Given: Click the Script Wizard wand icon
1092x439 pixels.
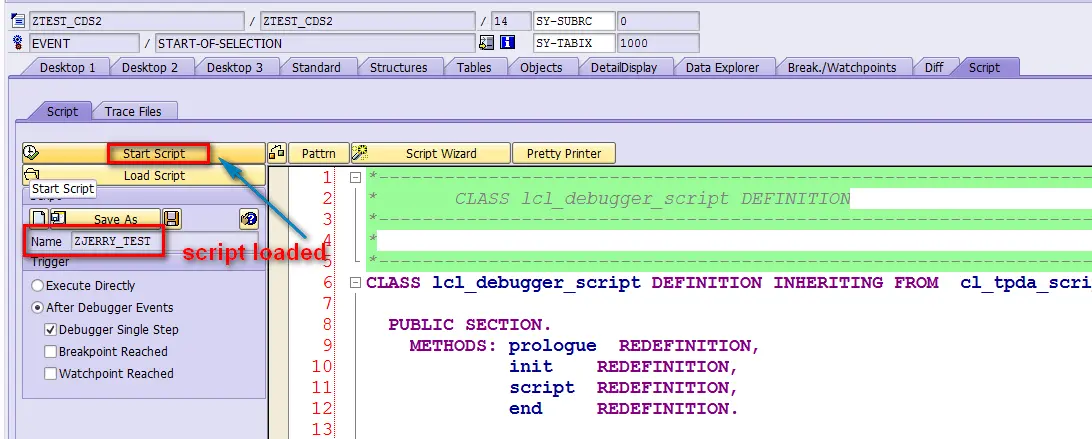Looking at the screenshot, I should [x=360, y=153].
